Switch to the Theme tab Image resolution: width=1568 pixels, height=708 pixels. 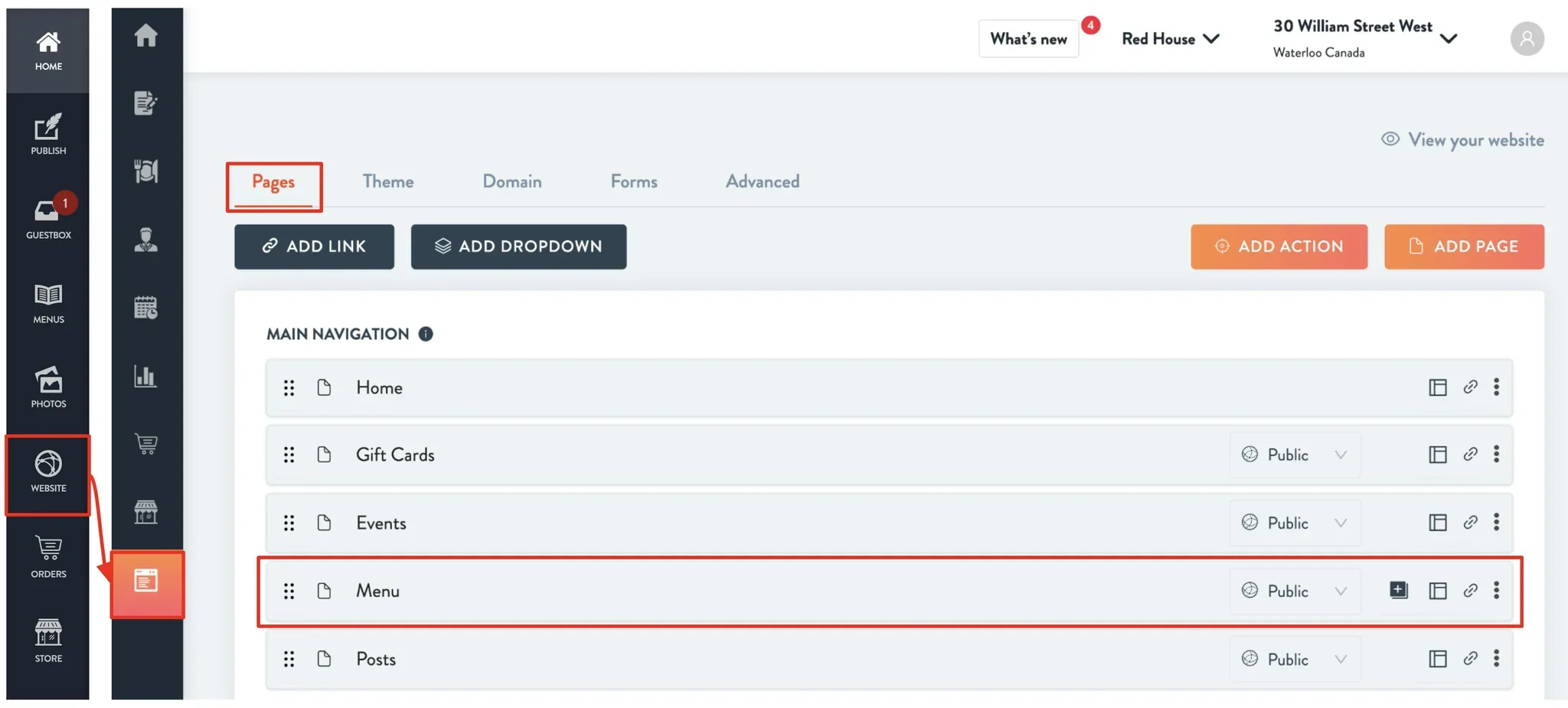tap(388, 181)
